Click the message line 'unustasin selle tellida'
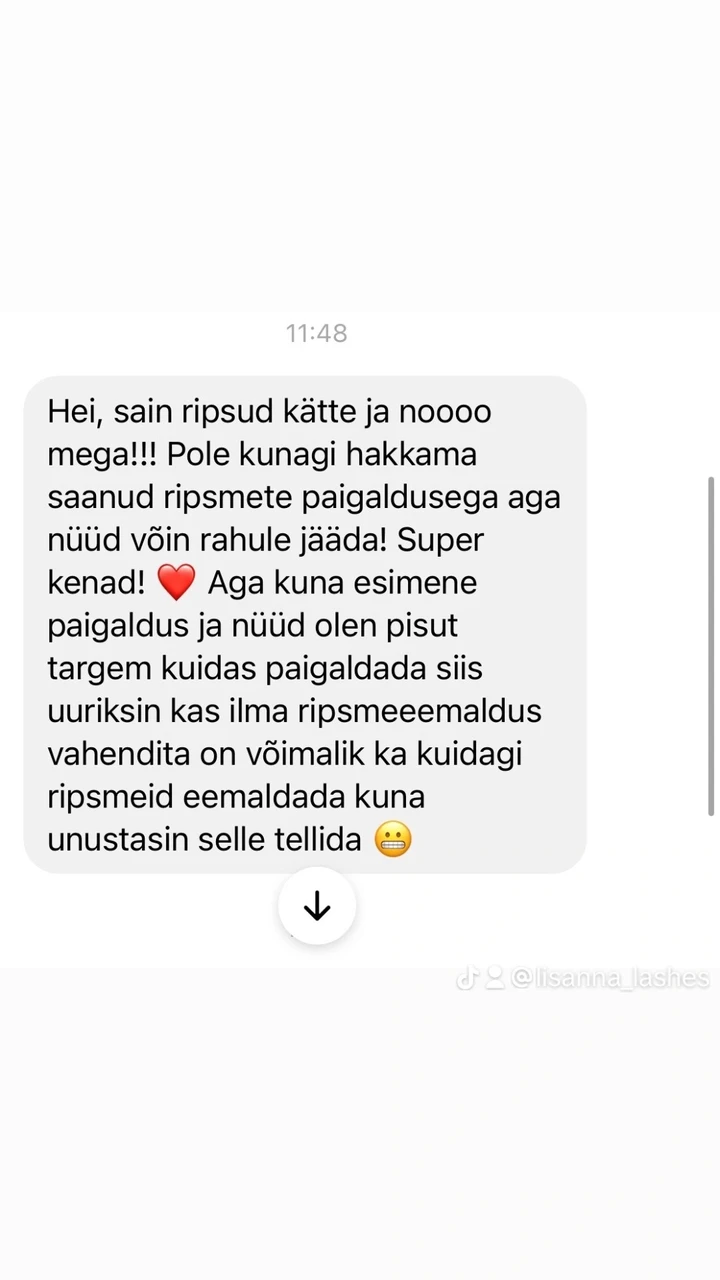The image size is (720, 1280). click(x=204, y=840)
